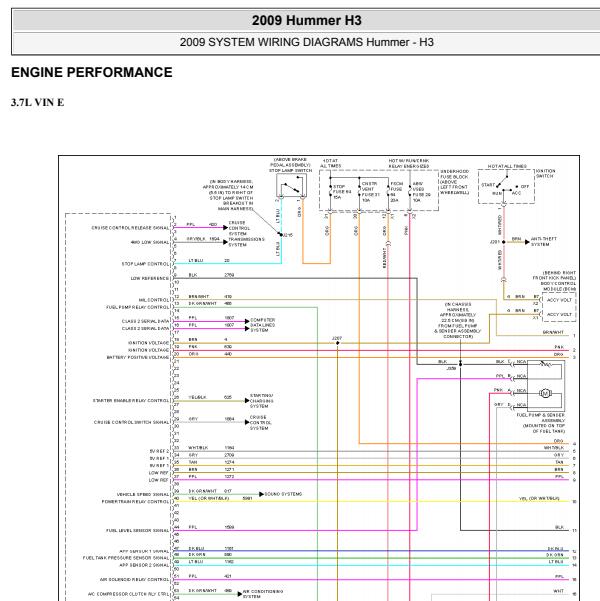Click the "LT BLU" wire label at pin 7
The image size is (600, 601).
coord(196,261)
